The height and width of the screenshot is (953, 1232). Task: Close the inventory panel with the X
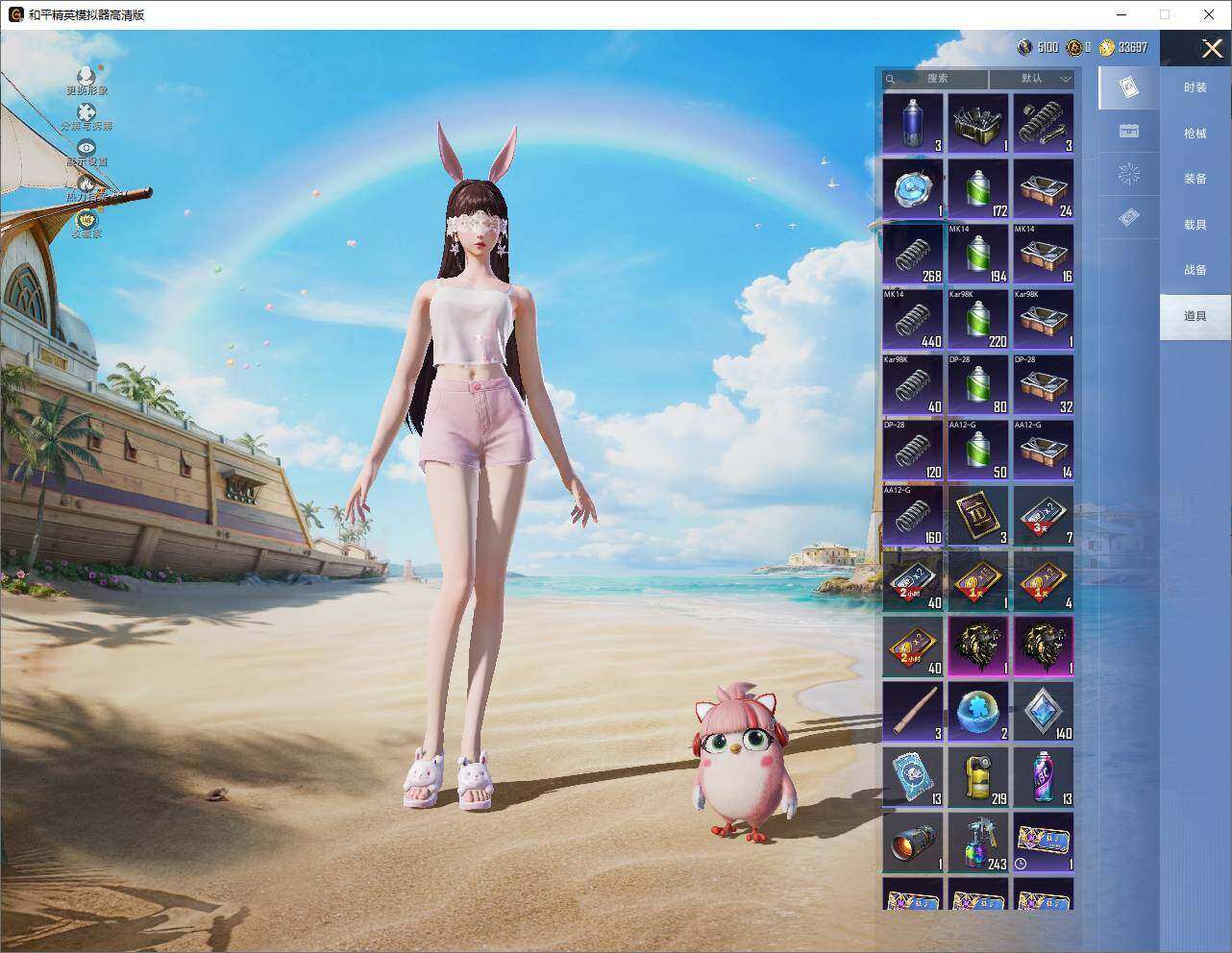pyautogui.click(x=1213, y=48)
